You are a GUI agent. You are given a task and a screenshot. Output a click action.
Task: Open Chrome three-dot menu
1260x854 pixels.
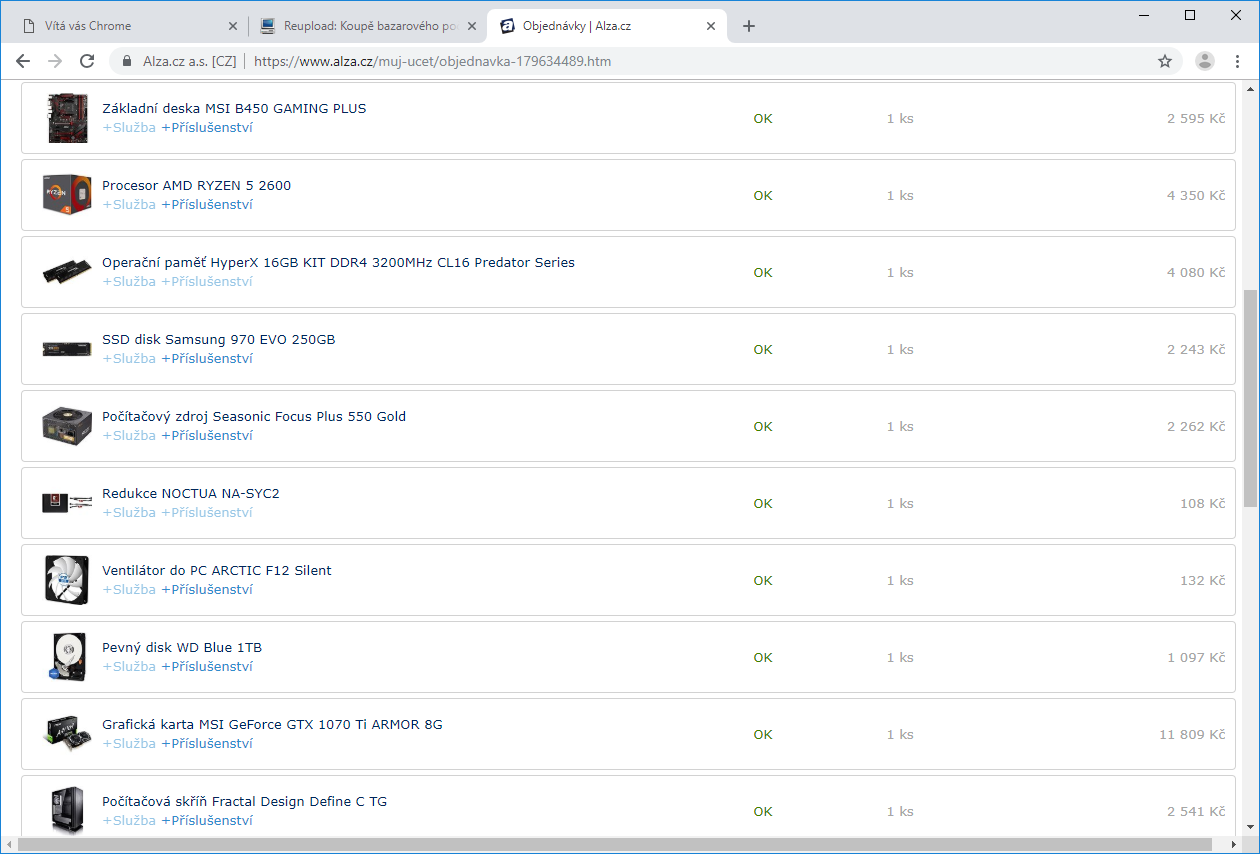1238,61
